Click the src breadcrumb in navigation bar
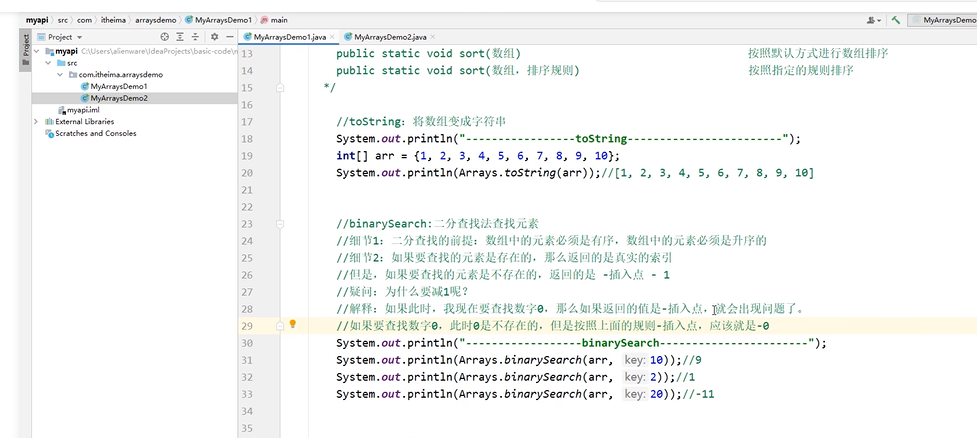This screenshot has width=977, height=438. (63, 20)
